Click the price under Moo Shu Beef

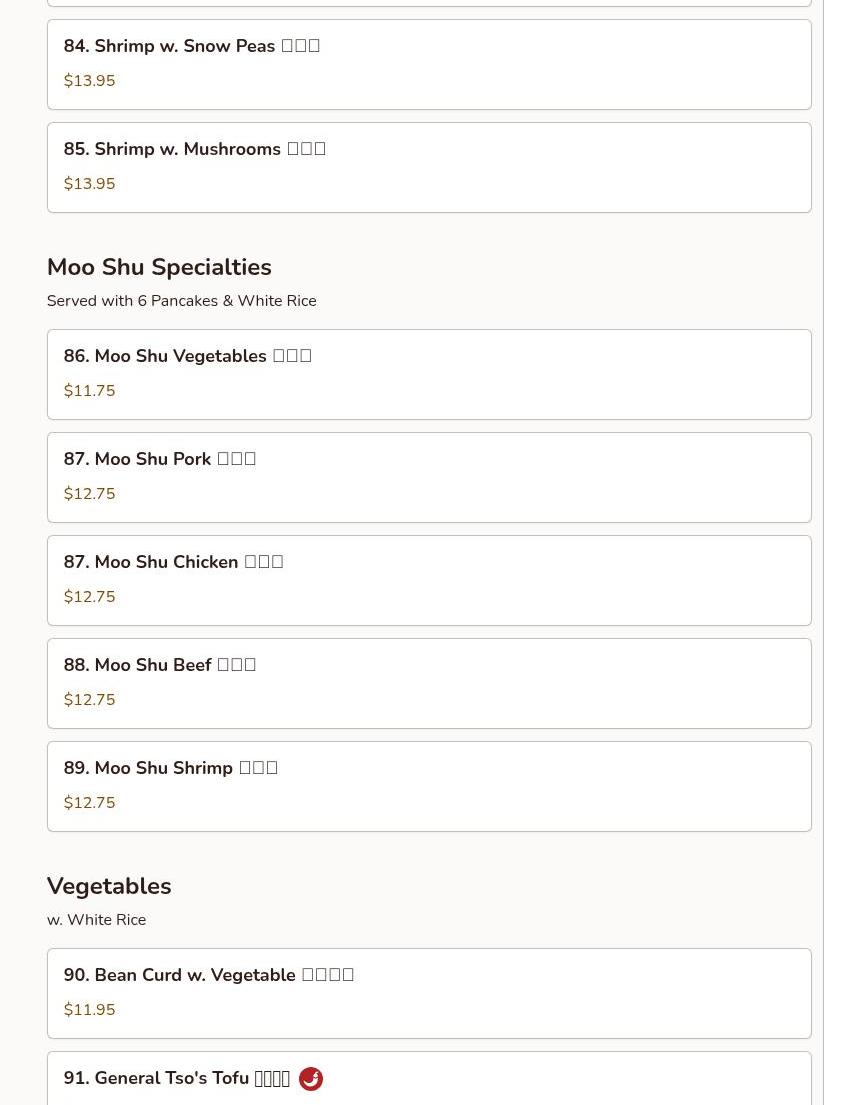pyautogui.click(x=89, y=700)
